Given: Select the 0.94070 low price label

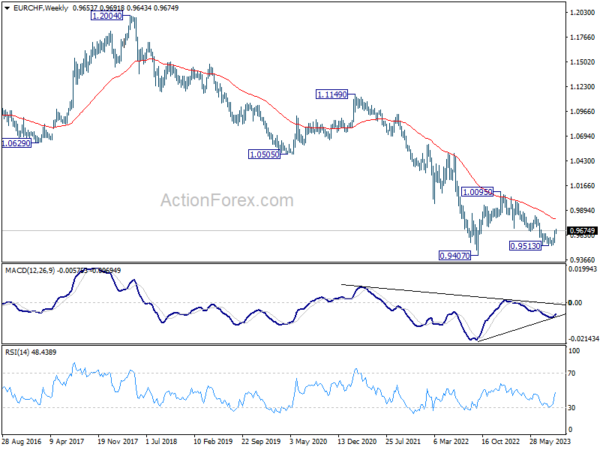Looking at the screenshot, I should click(455, 255).
